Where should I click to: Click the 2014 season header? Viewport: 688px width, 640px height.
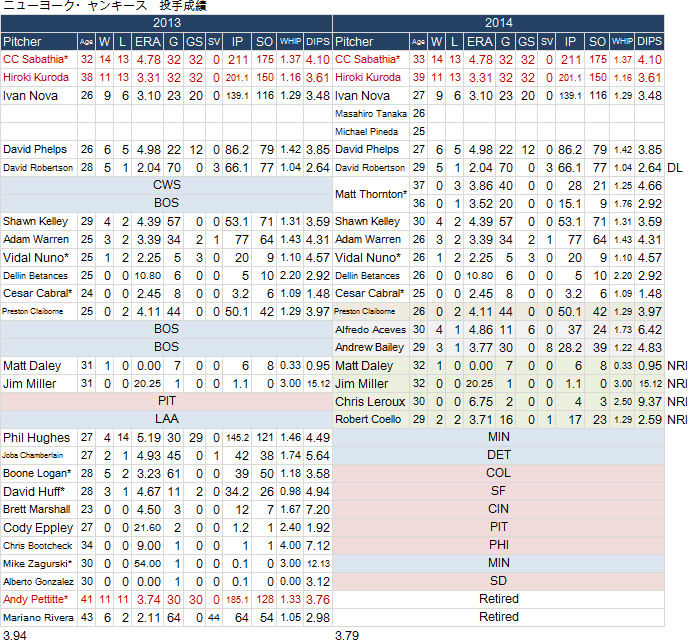click(498, 23)
